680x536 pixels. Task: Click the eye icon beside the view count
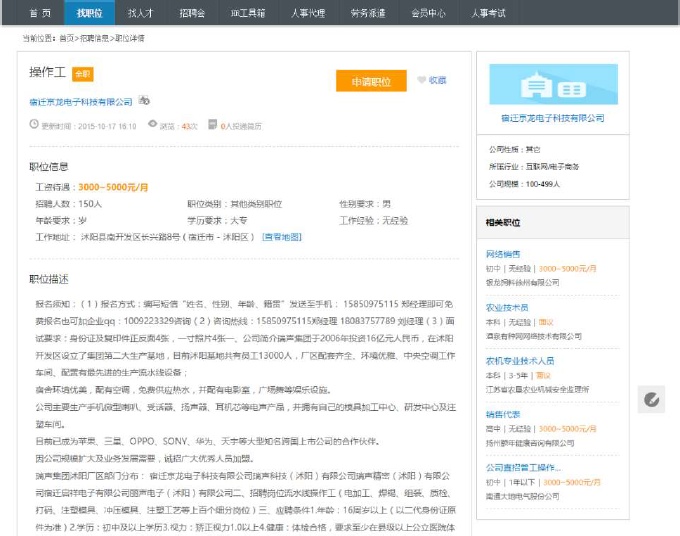(x=153, y=126)
